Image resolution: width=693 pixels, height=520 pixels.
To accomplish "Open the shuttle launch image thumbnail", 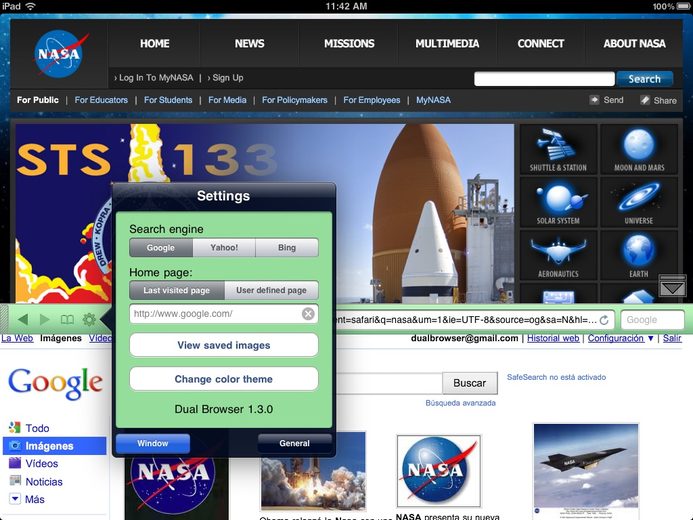I will pyautogui.click(x=313, y=471).
